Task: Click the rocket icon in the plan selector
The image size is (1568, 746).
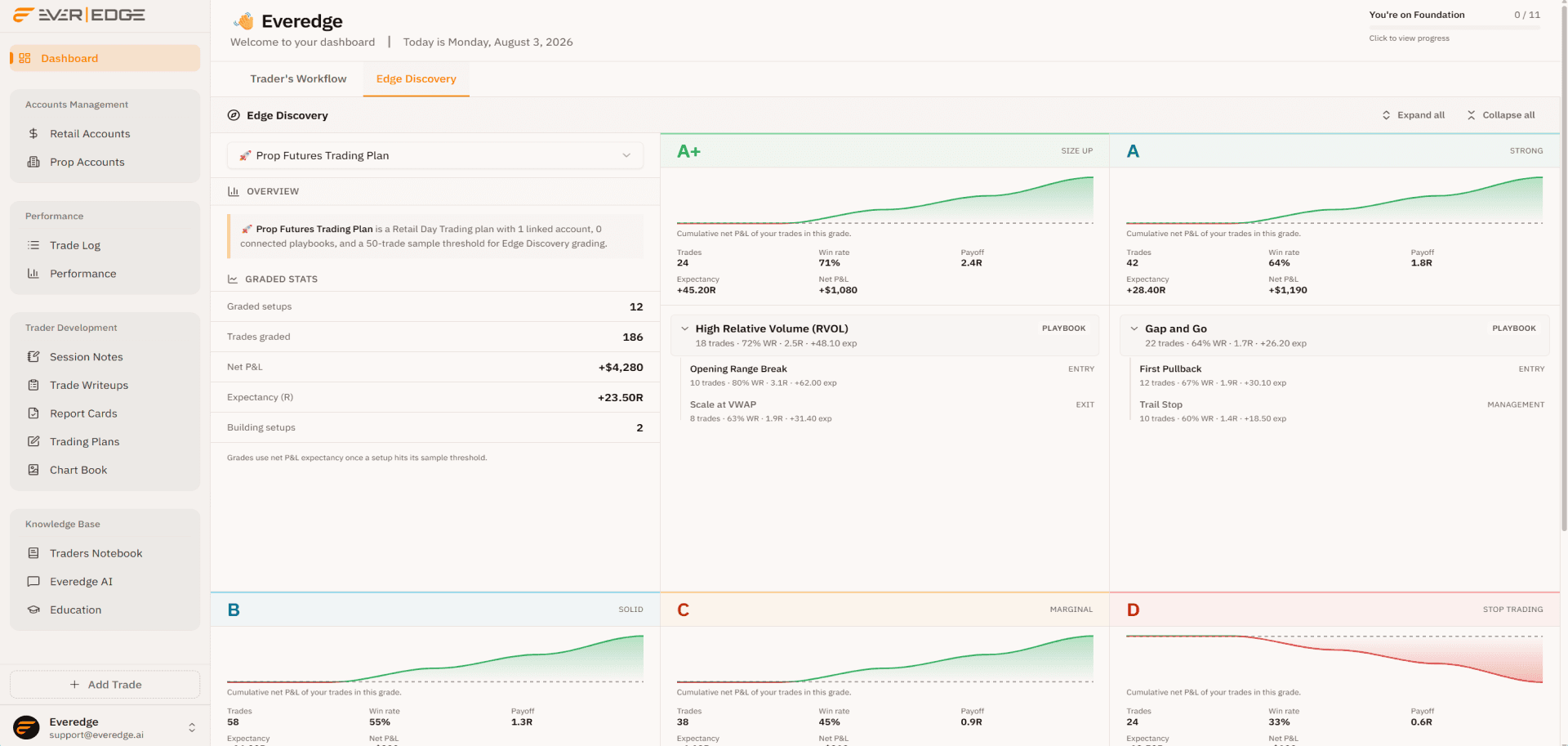Action: 245,155
